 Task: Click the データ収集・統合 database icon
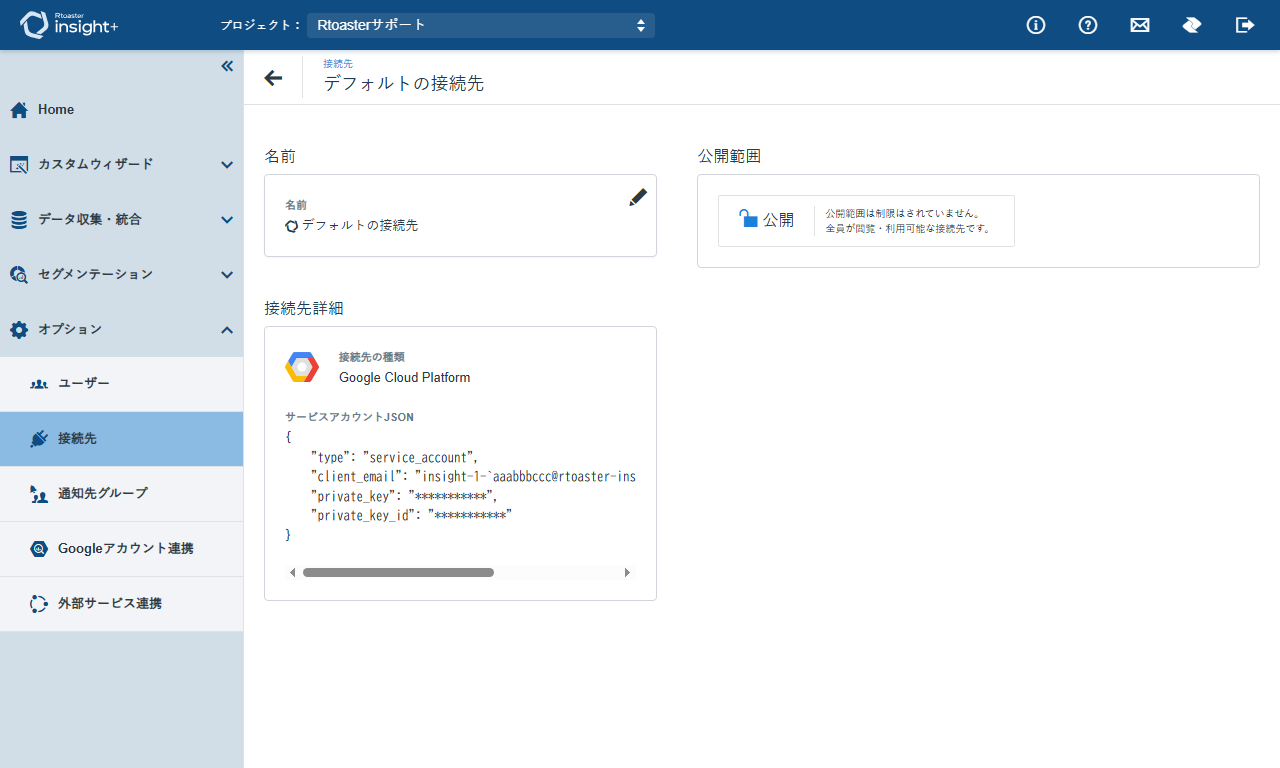19,220
